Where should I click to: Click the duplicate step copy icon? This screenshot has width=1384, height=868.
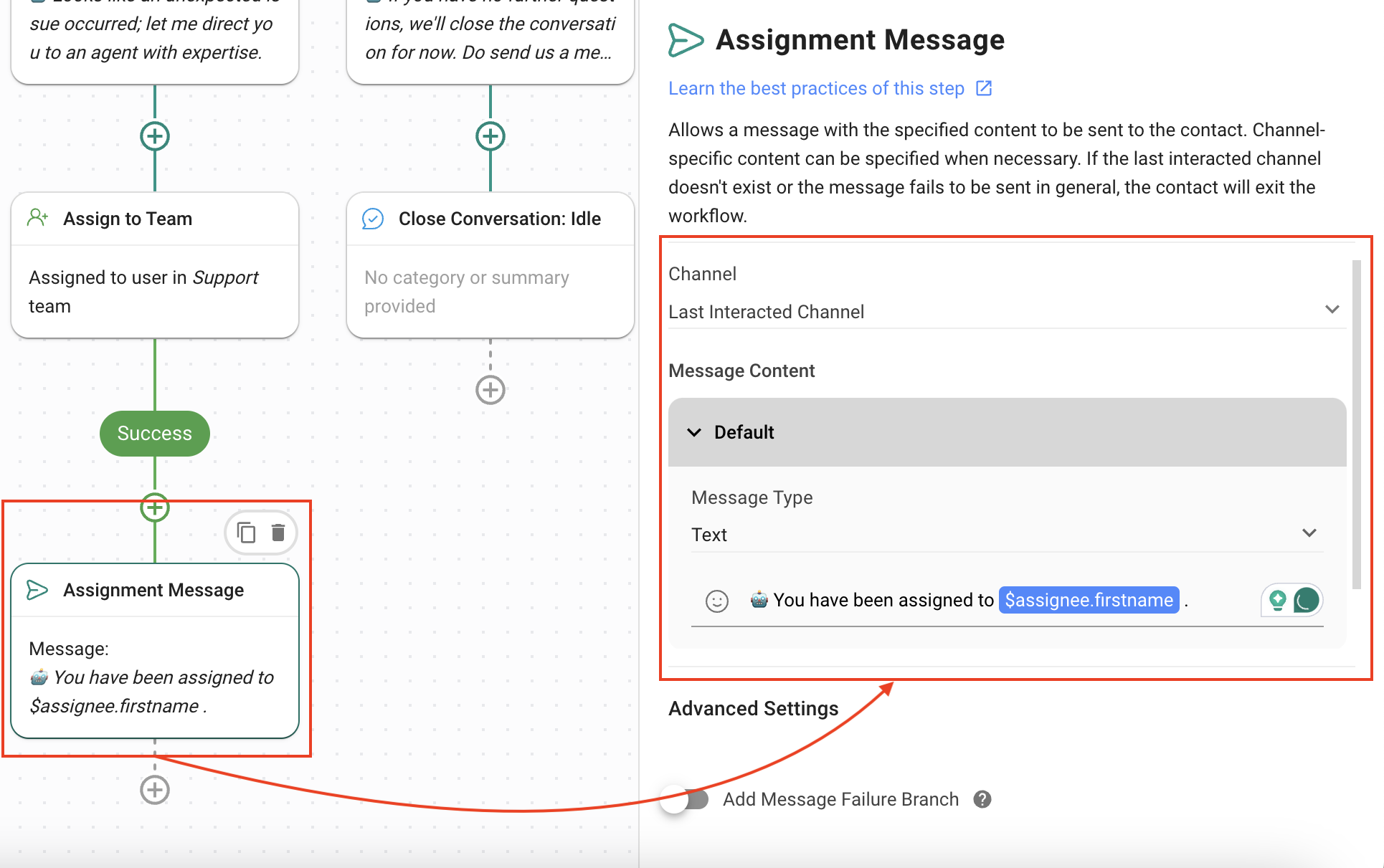(x=246, y=533)
